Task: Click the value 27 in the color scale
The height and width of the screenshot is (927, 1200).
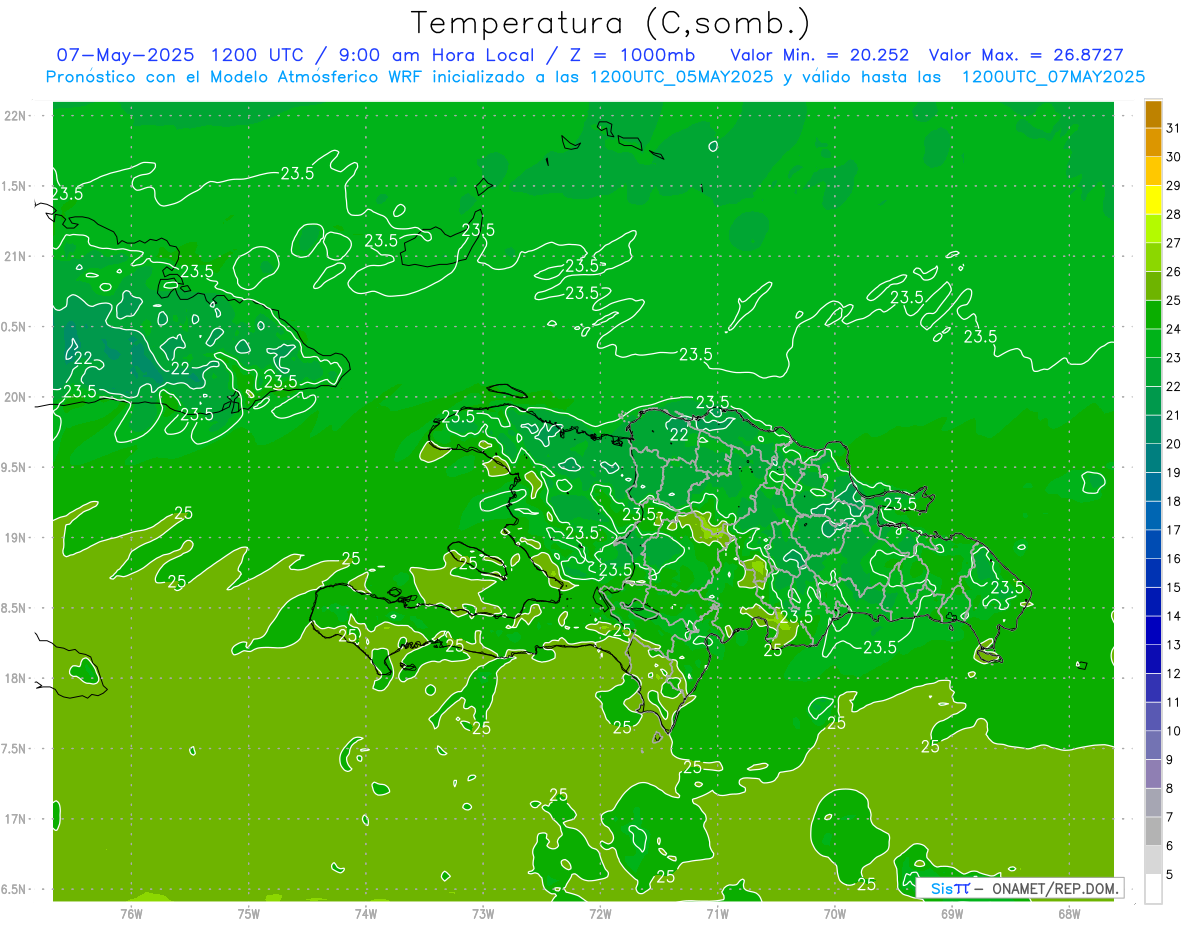Action: [1174, 243]
